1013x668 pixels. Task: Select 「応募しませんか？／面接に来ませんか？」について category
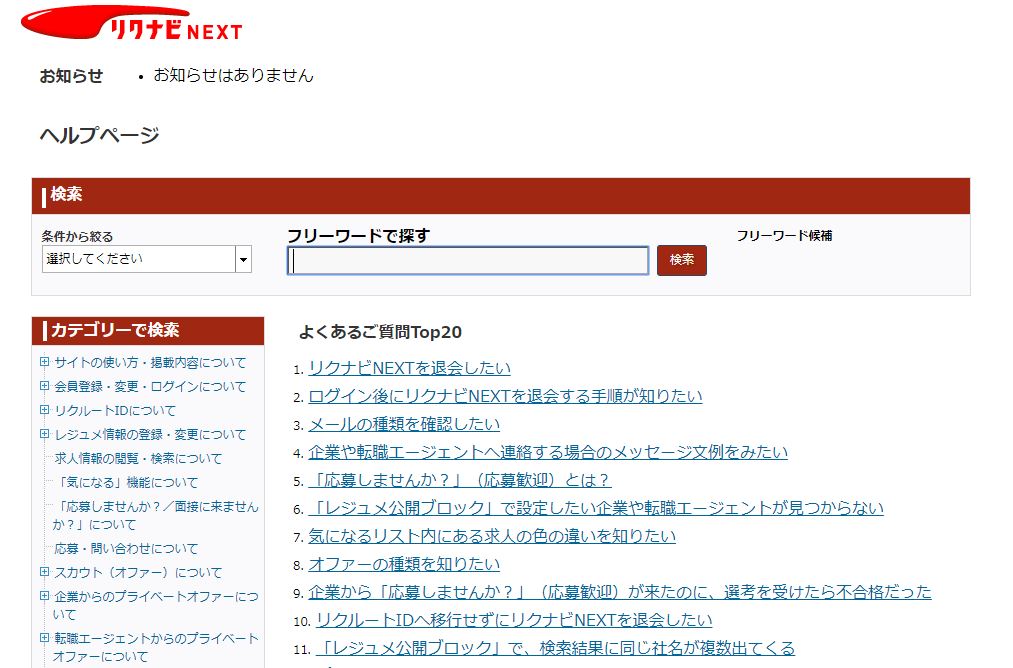(156, 516)
